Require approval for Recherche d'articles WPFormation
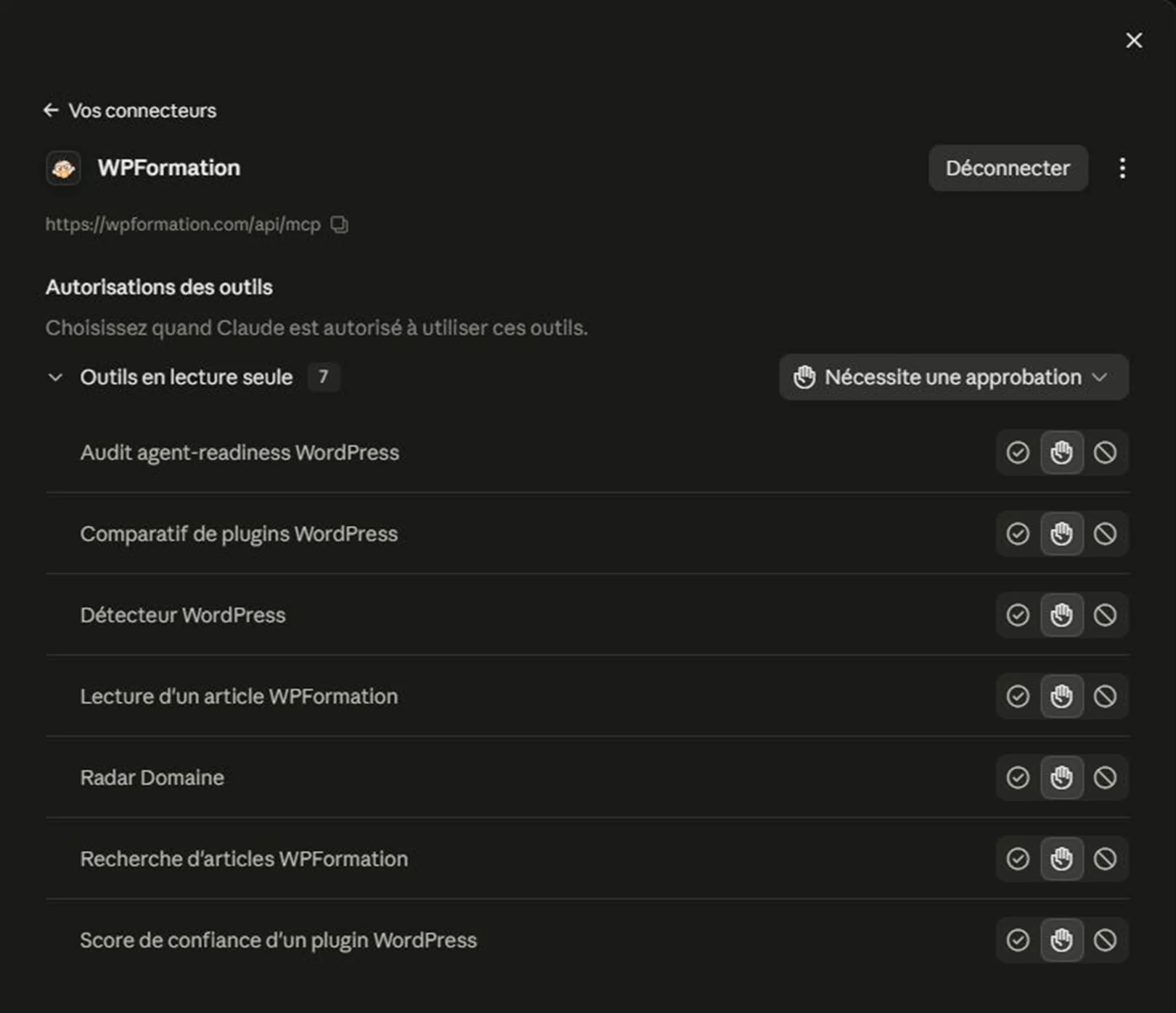 coord(1061,859)
